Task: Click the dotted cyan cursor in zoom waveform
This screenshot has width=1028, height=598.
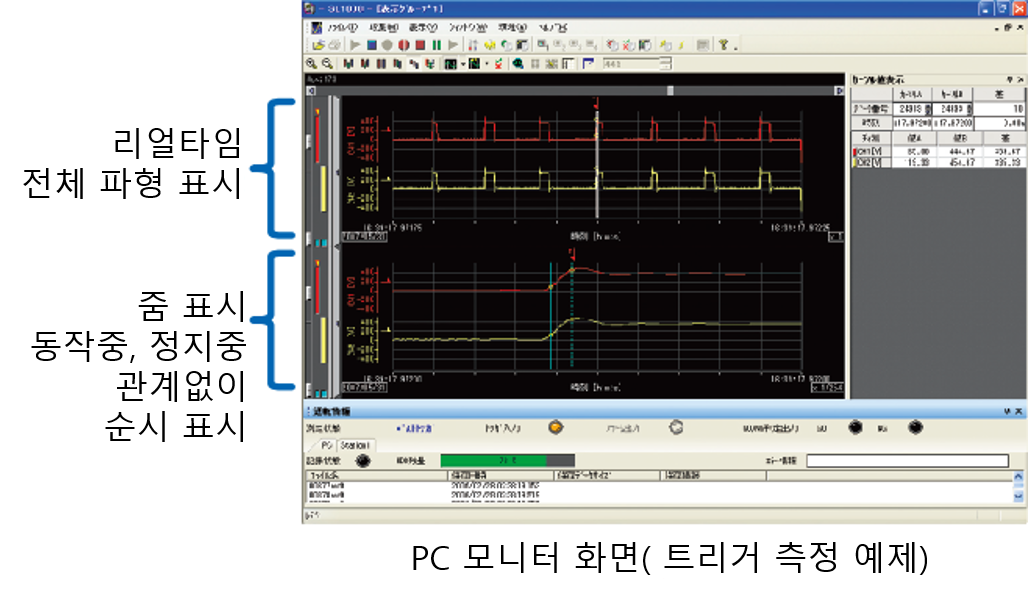Action: [572, 315]
